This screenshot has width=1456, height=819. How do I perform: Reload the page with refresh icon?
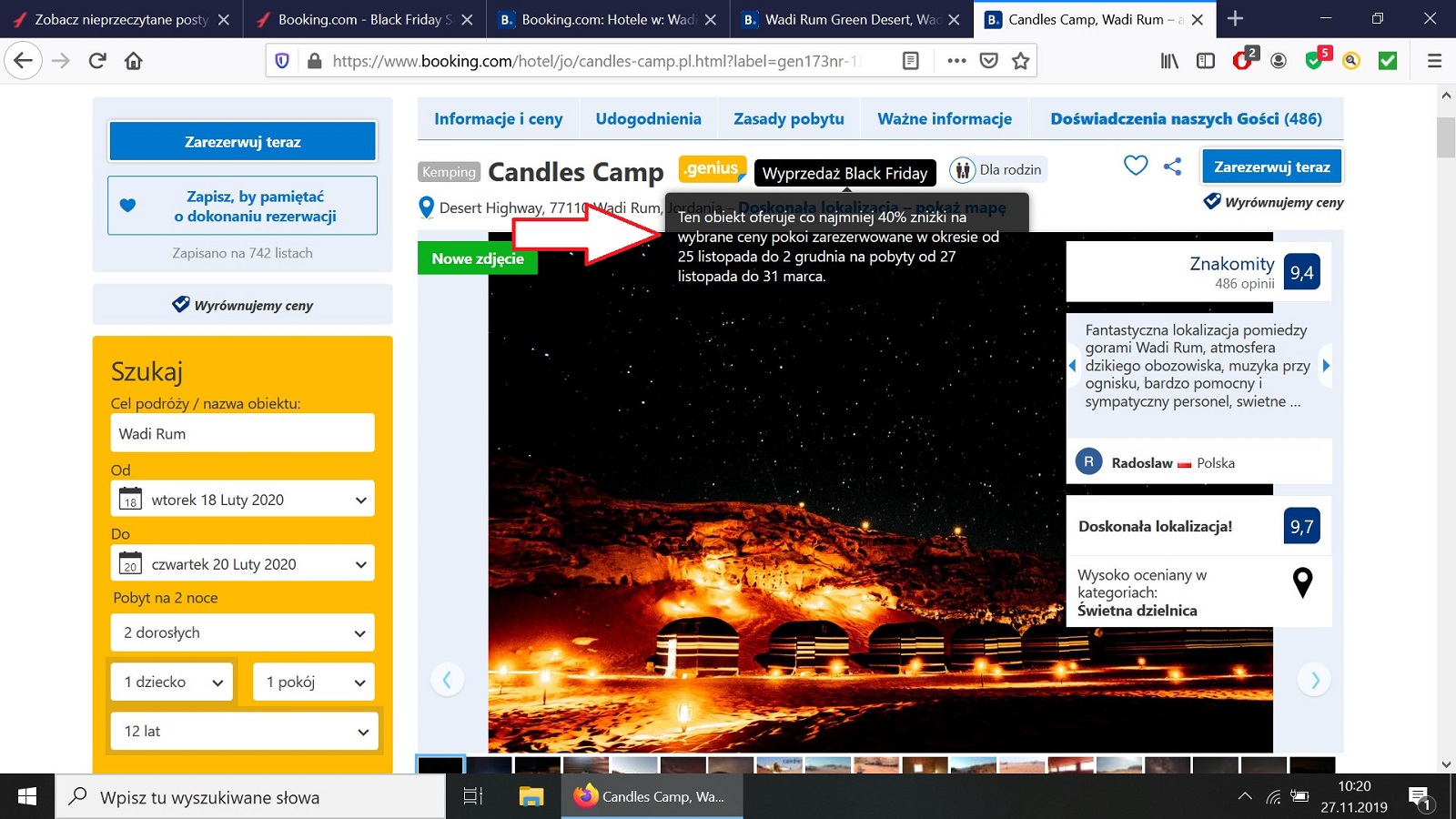(x=97, y=61)
